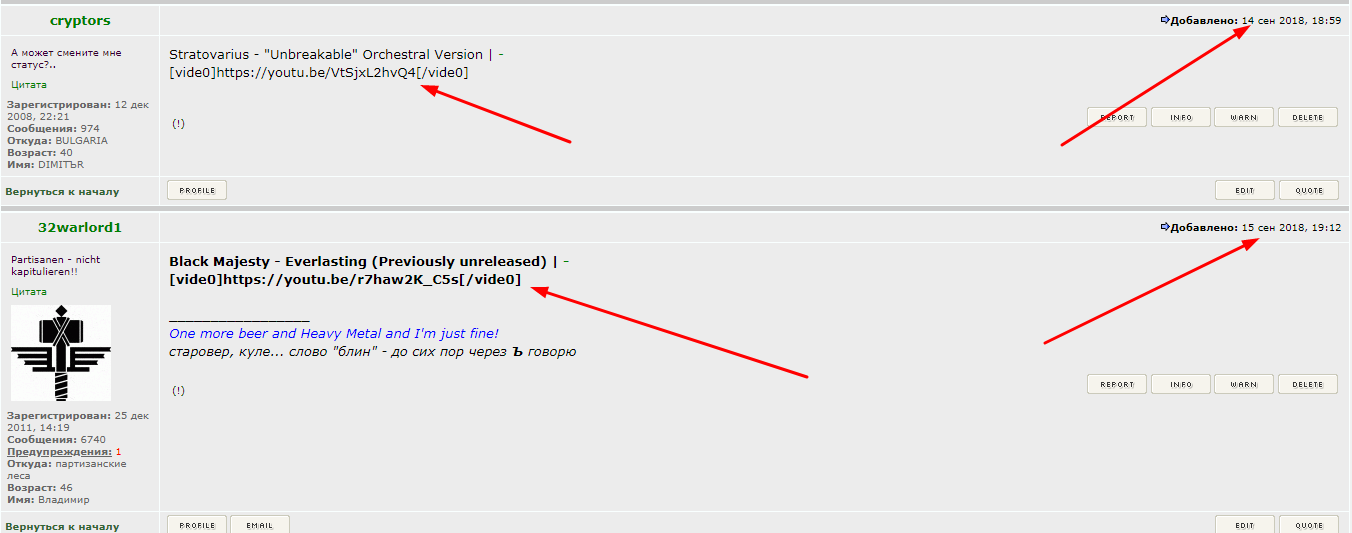
Task: Delete the Stratovarius post
Action: point(1307,117)
